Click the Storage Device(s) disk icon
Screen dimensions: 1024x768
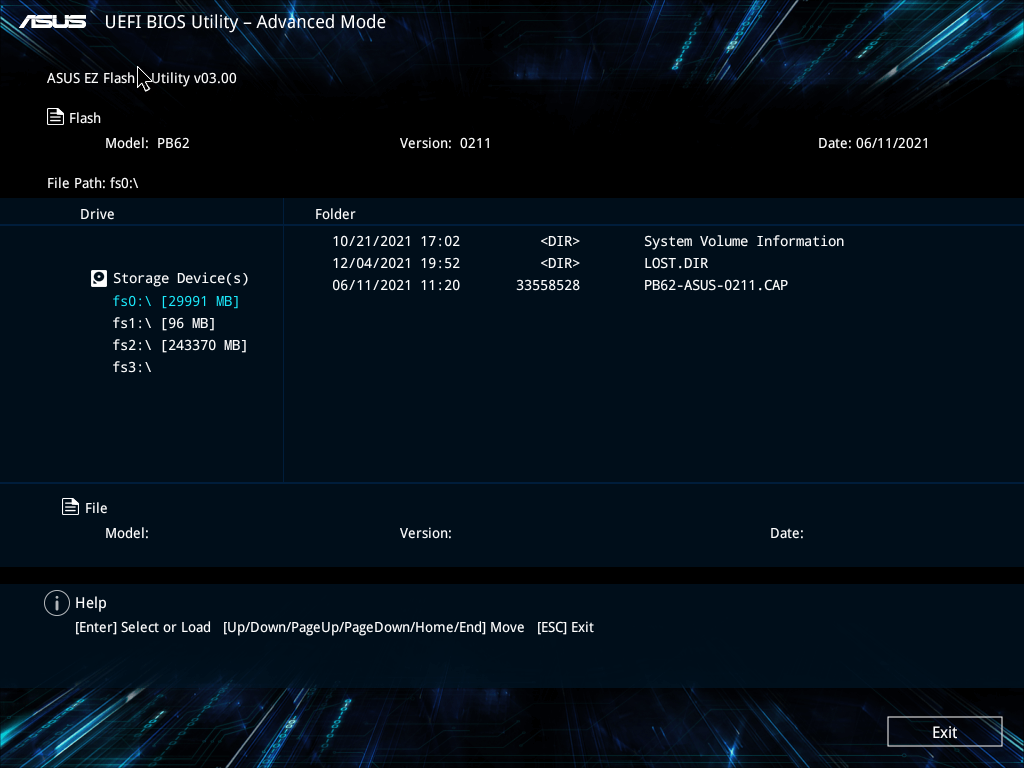tap(99, 279)
